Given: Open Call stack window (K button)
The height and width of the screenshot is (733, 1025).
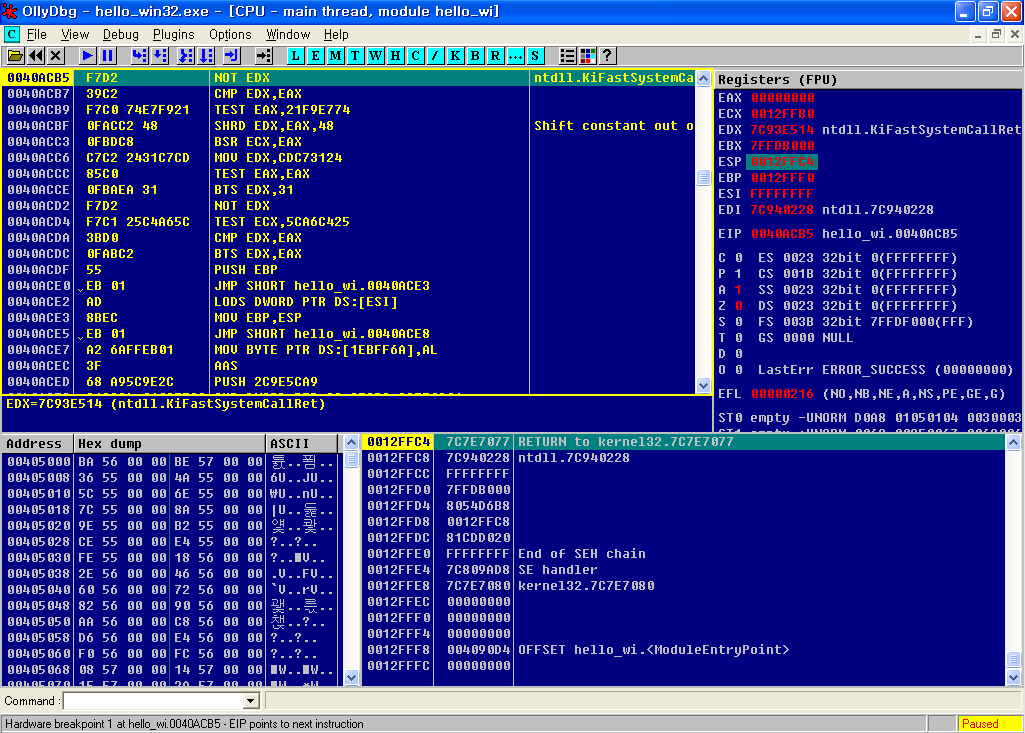Looking at the screenshot, I should click(456, 56).
